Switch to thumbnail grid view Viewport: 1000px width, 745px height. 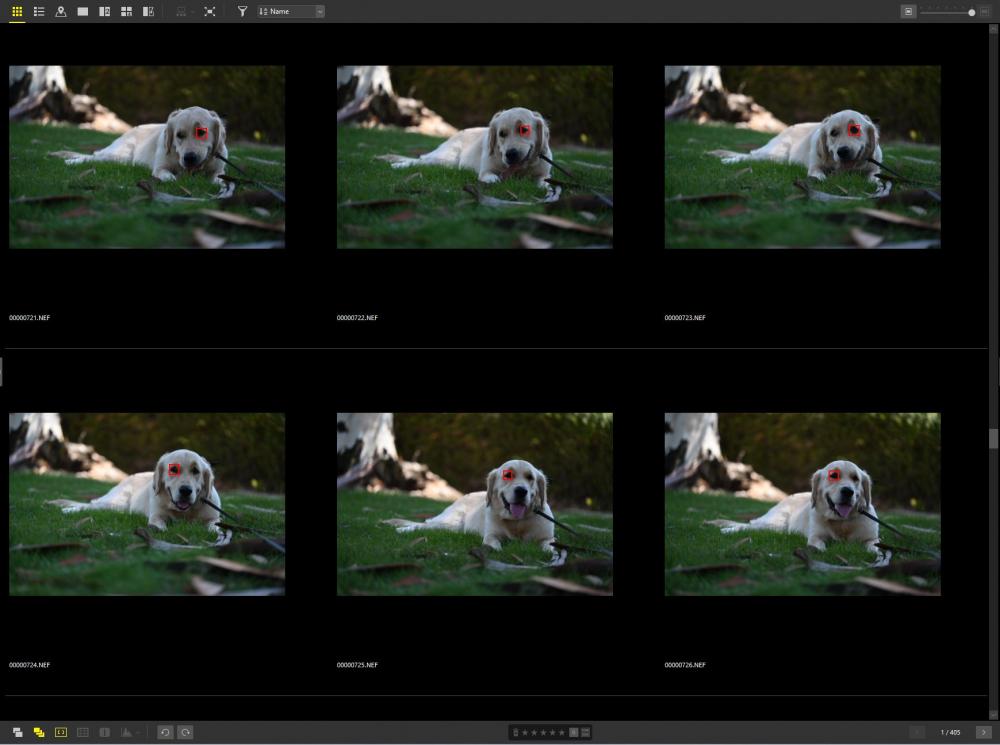pyautogui.click(x=17, y=11)
